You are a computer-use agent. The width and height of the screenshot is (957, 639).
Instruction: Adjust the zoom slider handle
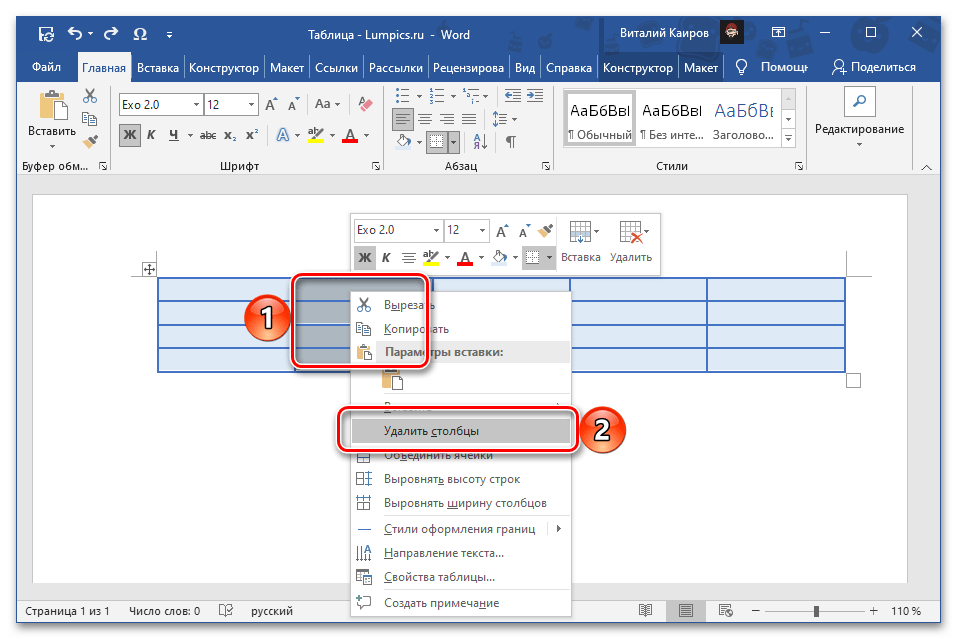pos(816,611)
